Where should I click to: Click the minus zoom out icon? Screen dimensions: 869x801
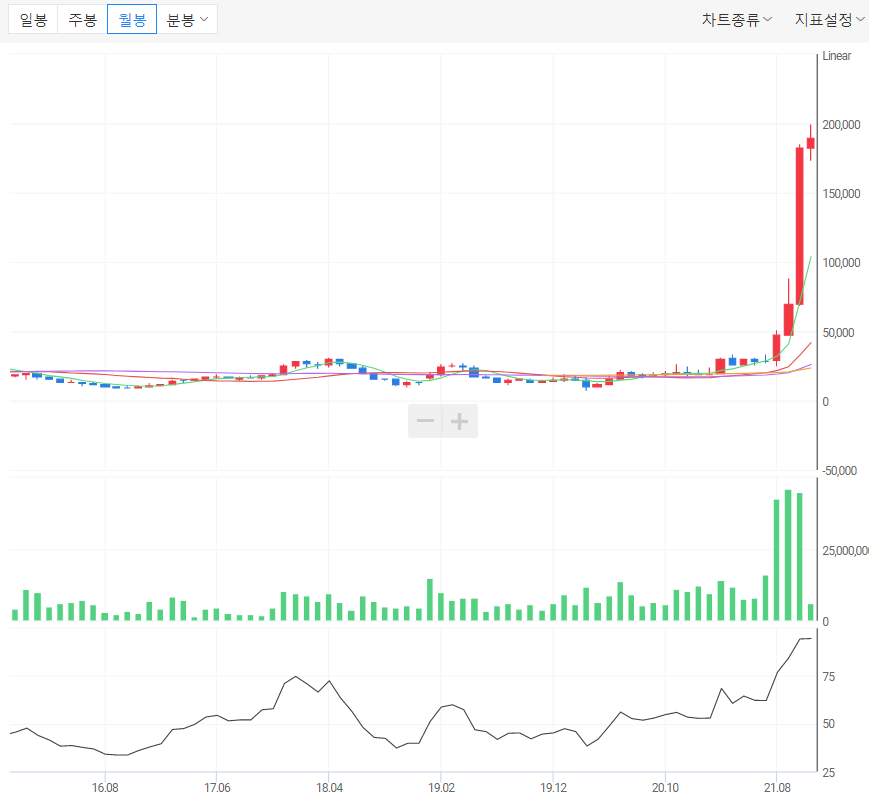click(x=425, y=421)
